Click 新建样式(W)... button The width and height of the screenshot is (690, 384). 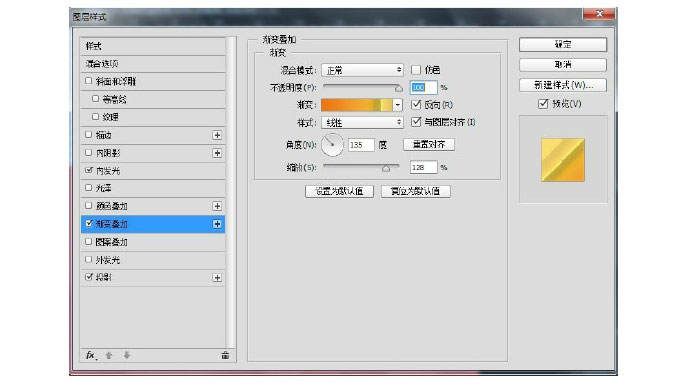coord(563,85)
